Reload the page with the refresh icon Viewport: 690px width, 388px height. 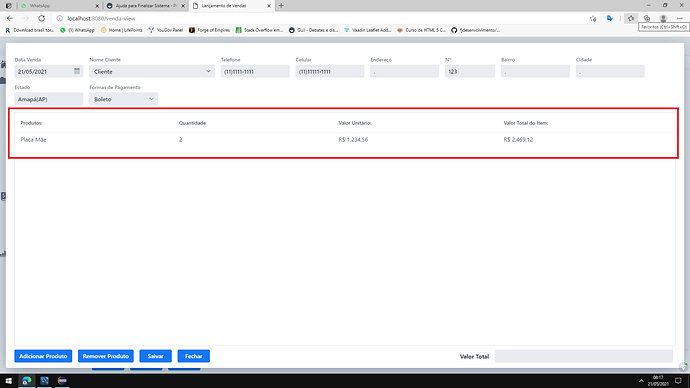[41, 18]
